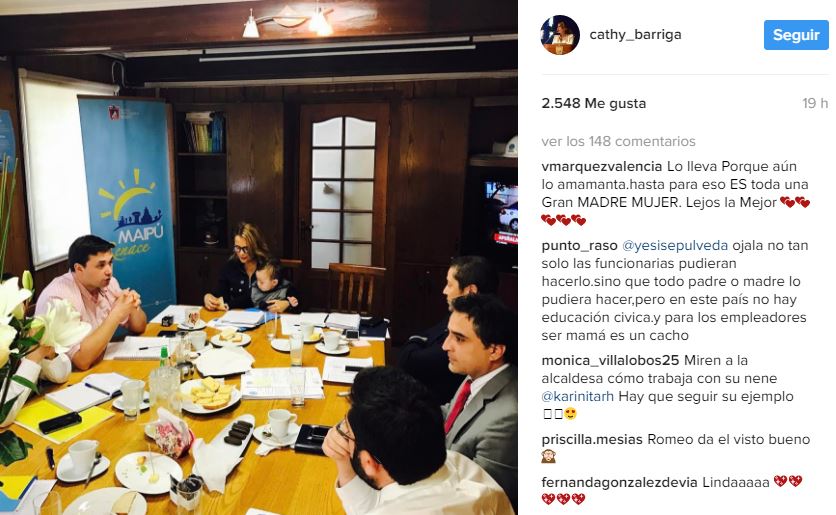836x515 pixels.
Task: Visit vmarquezvalencia commenter profile
Action: (602, 166)
